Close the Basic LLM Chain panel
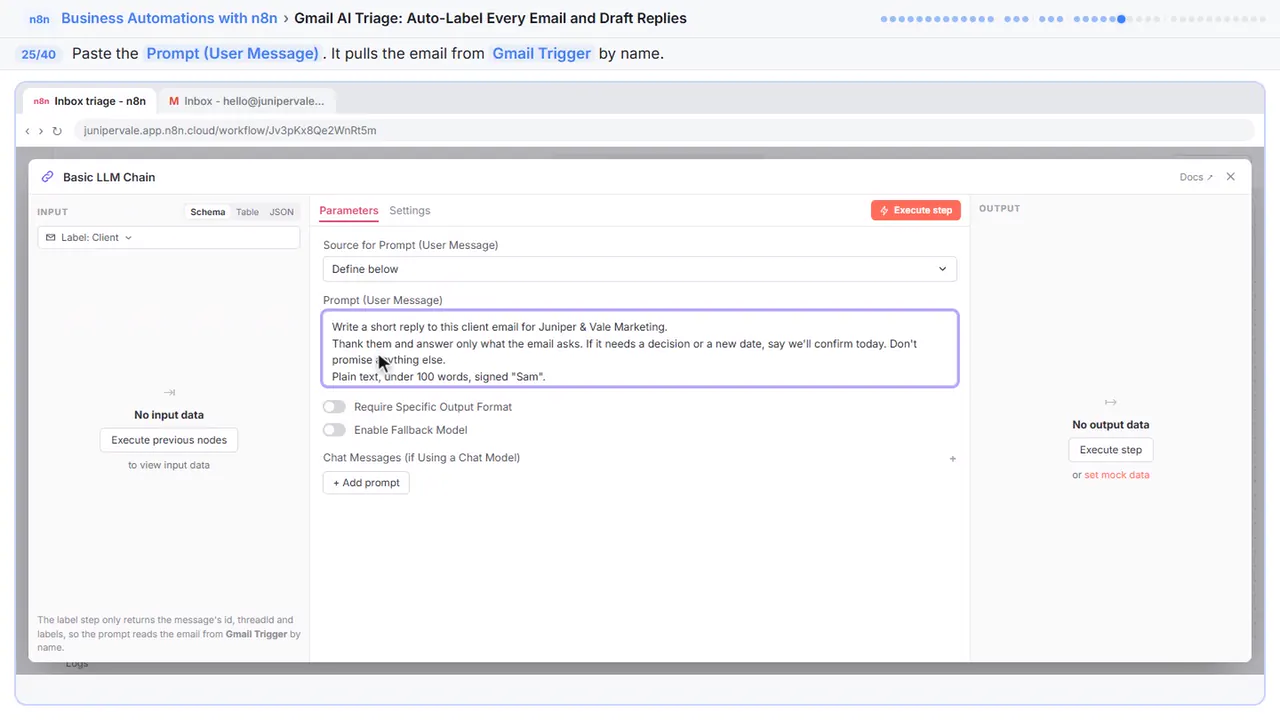This screenshot has height=720, width=1280. click(1231, 176)
